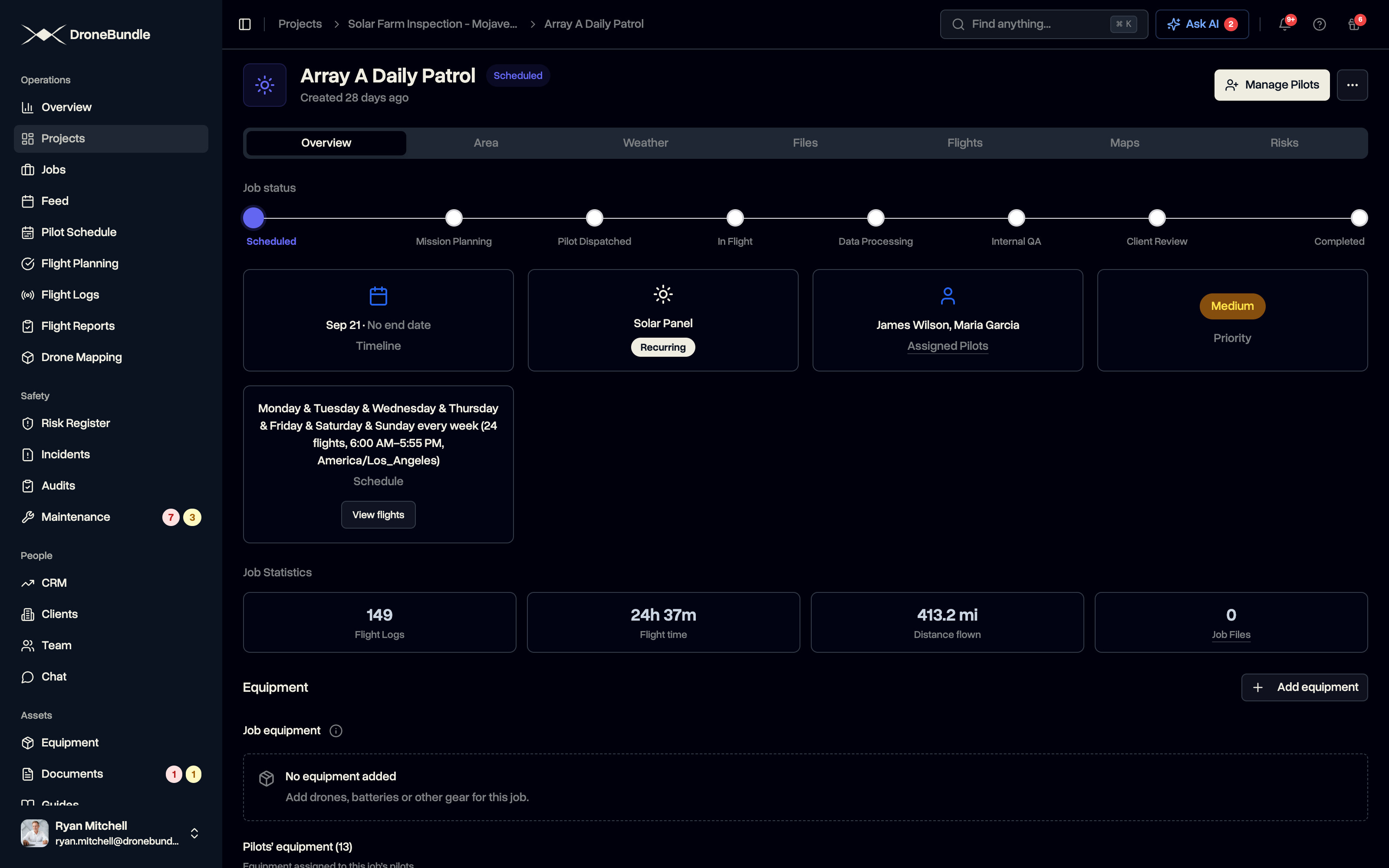Viewport: 1389px width, 868px height.
Task: Click the View flights button
Action: [378, 515]
